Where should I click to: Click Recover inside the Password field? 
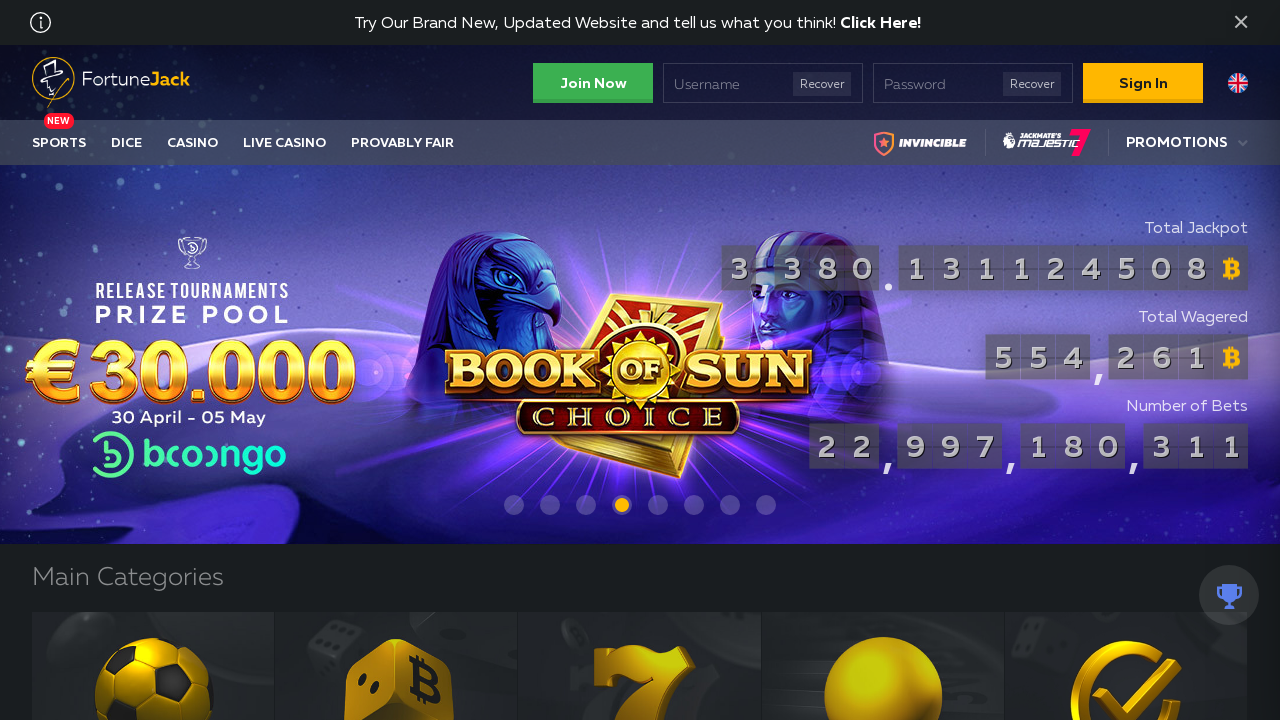[x=1032, y=84]
